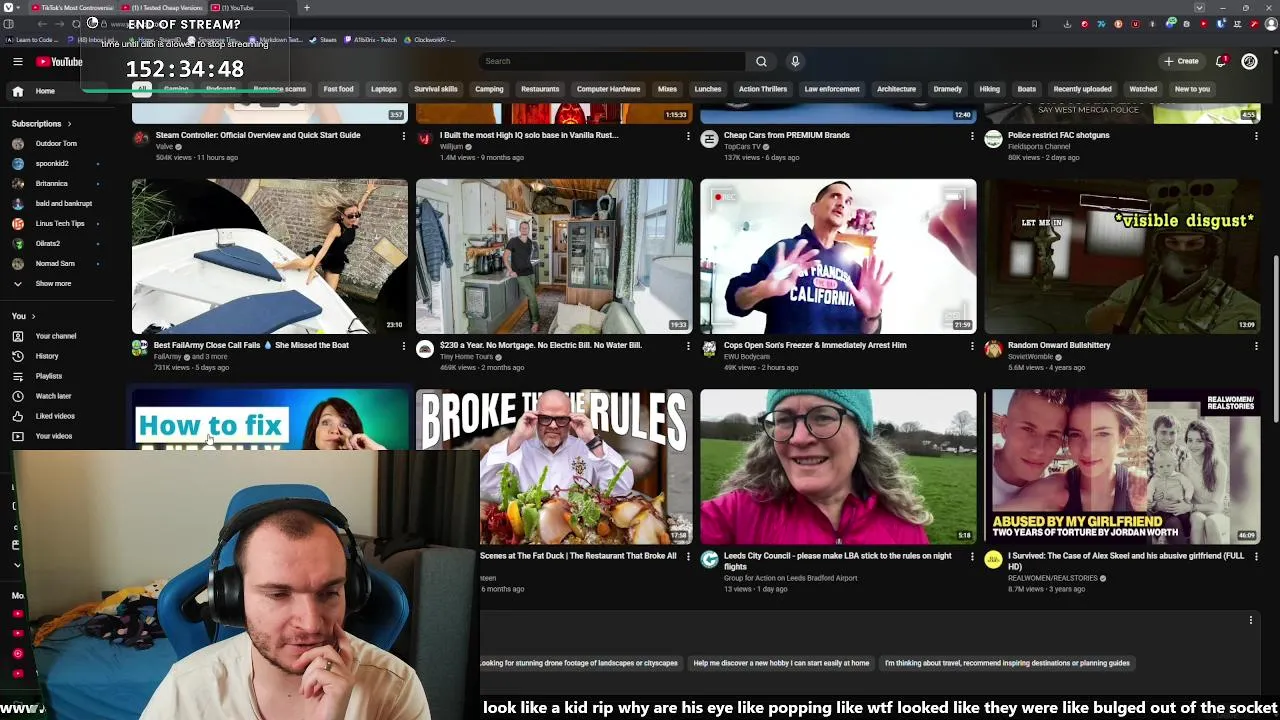The height and width of the screenshot is (720, 1280).
Task: Open options for Steam Controller video
Action: (x=404, y=136)
